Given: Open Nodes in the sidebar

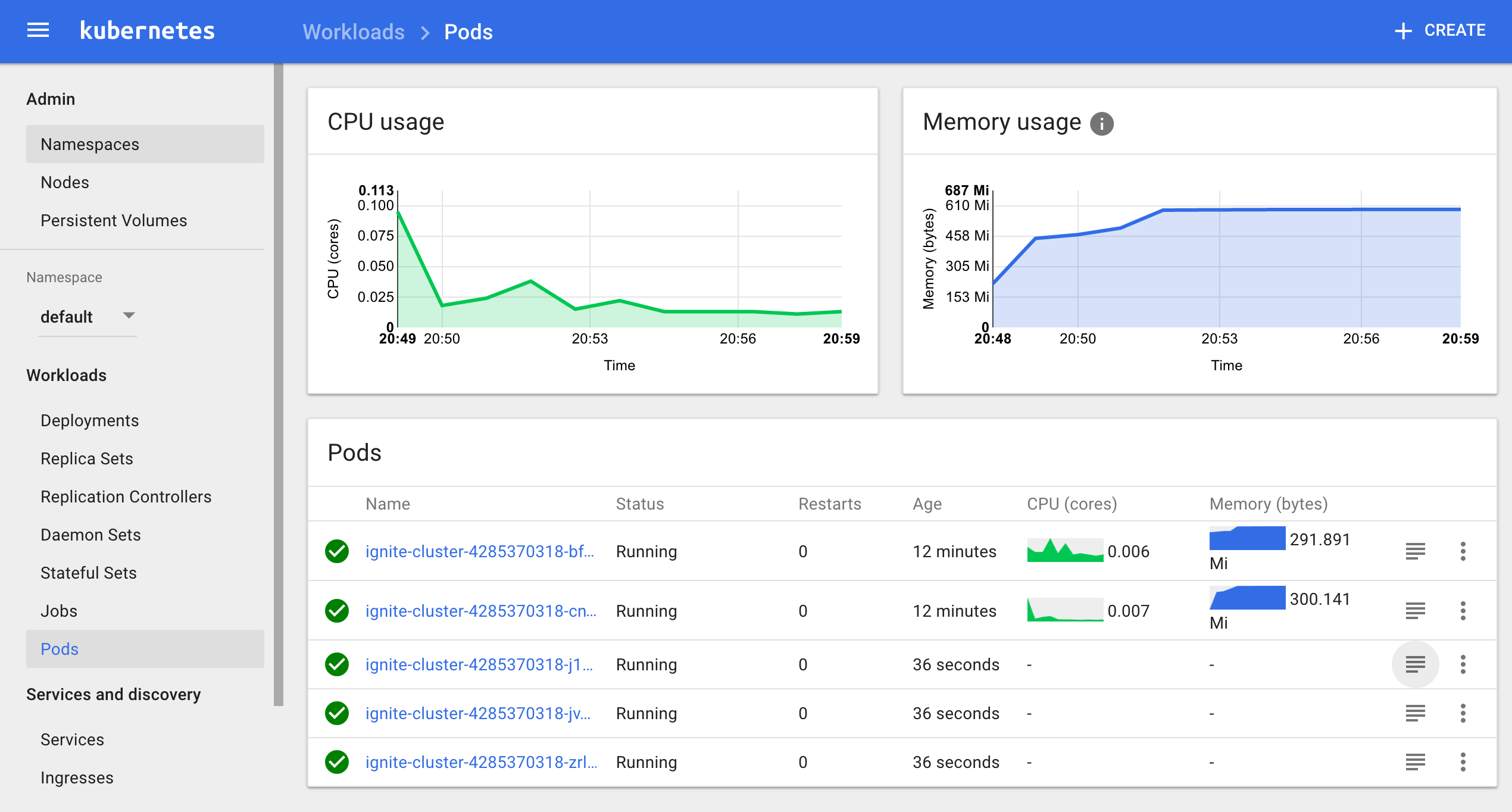Looking at the screenshot, I should [145, 182].
